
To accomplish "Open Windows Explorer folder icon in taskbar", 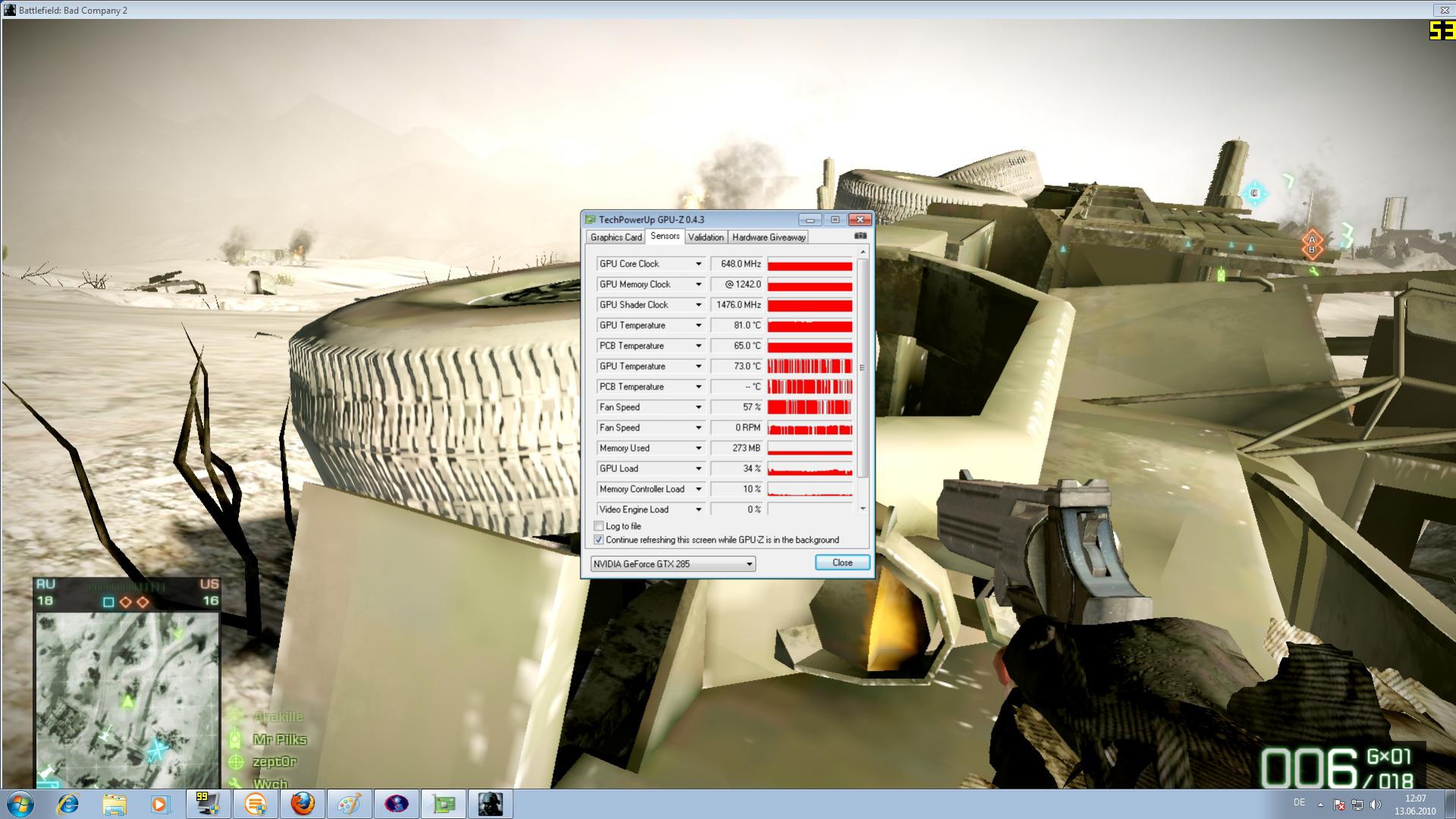I will click(x=115, y=805).
